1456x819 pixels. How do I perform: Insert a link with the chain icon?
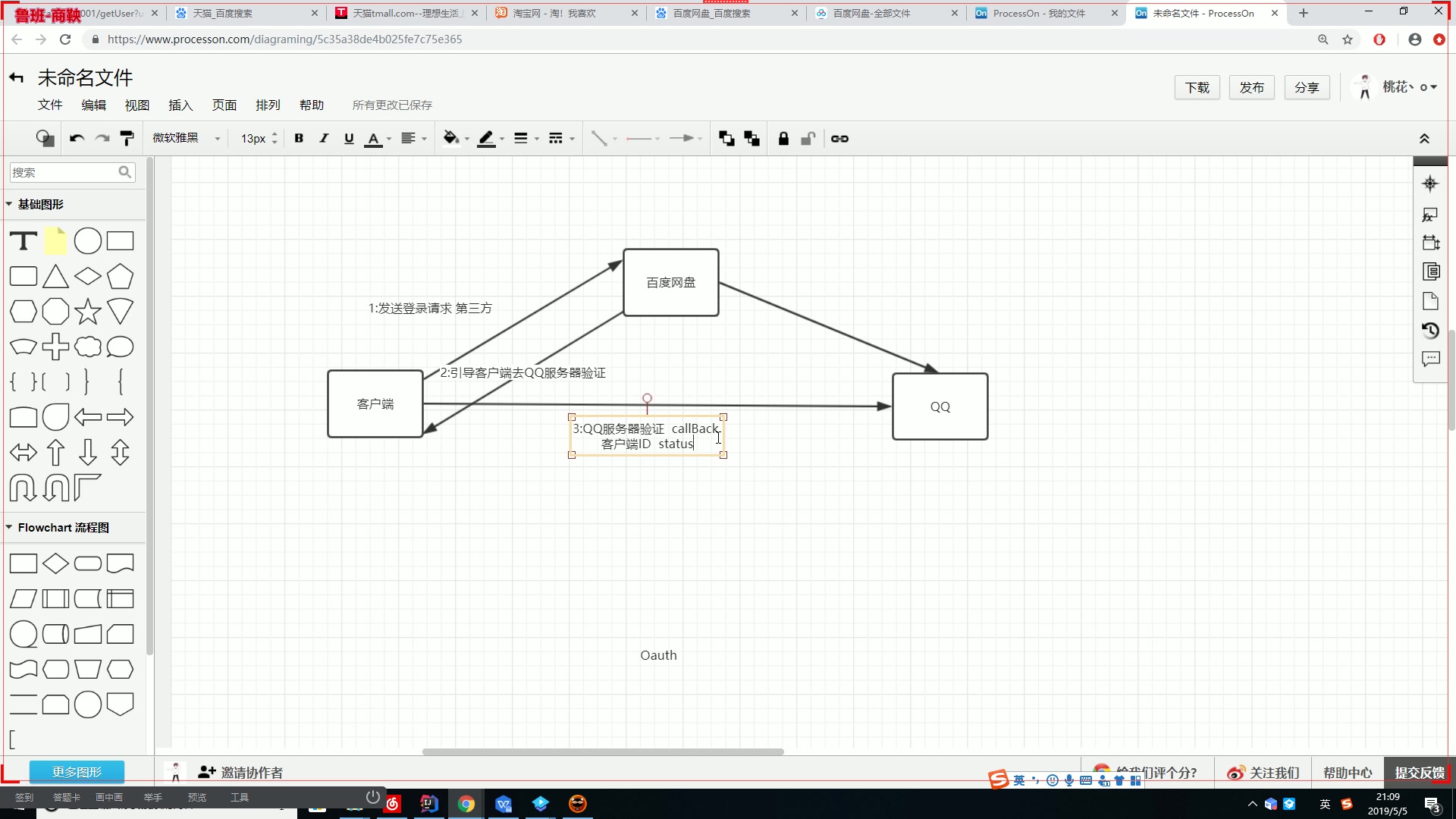point(839,138)
